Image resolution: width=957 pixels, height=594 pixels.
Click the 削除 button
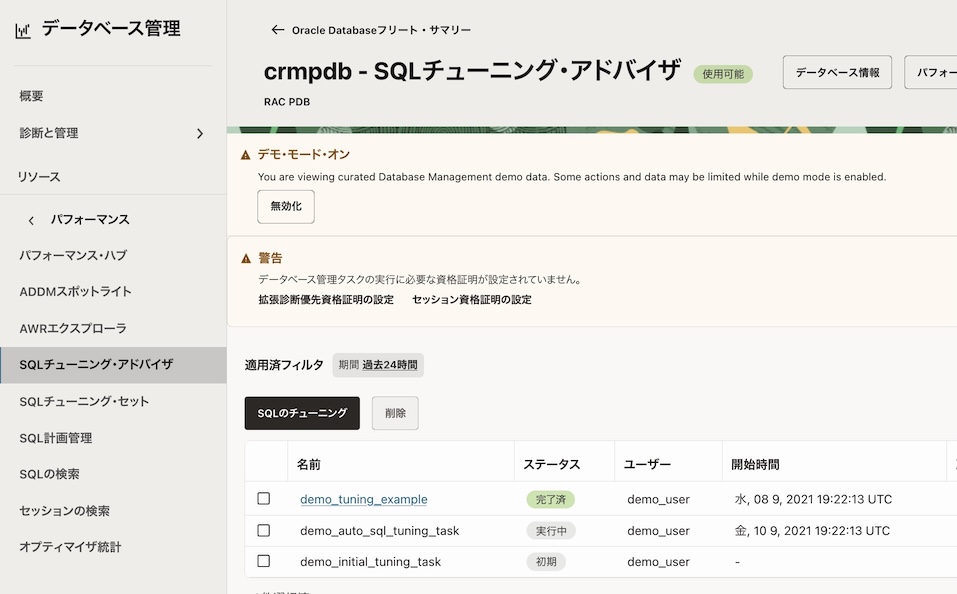click(395, 413)
